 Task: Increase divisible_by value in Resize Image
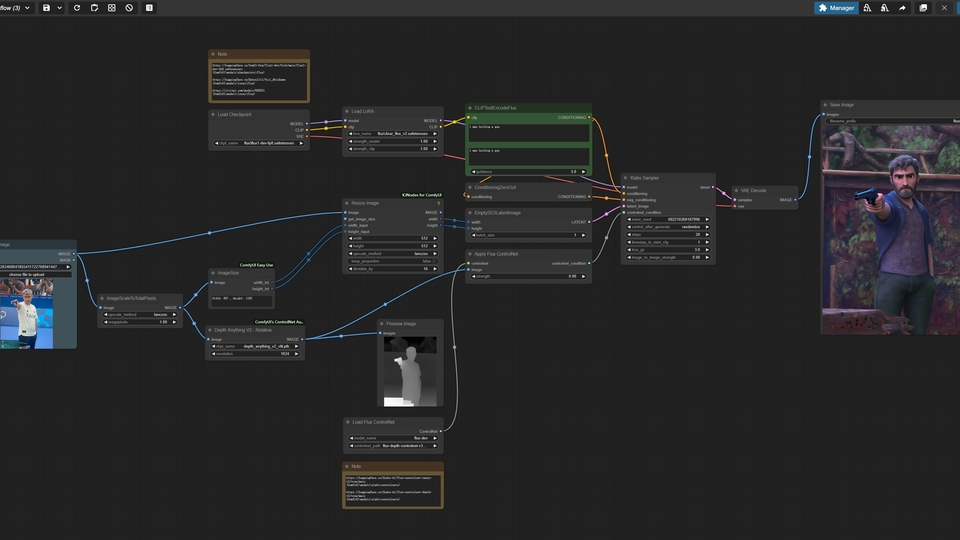pos(435,269)
